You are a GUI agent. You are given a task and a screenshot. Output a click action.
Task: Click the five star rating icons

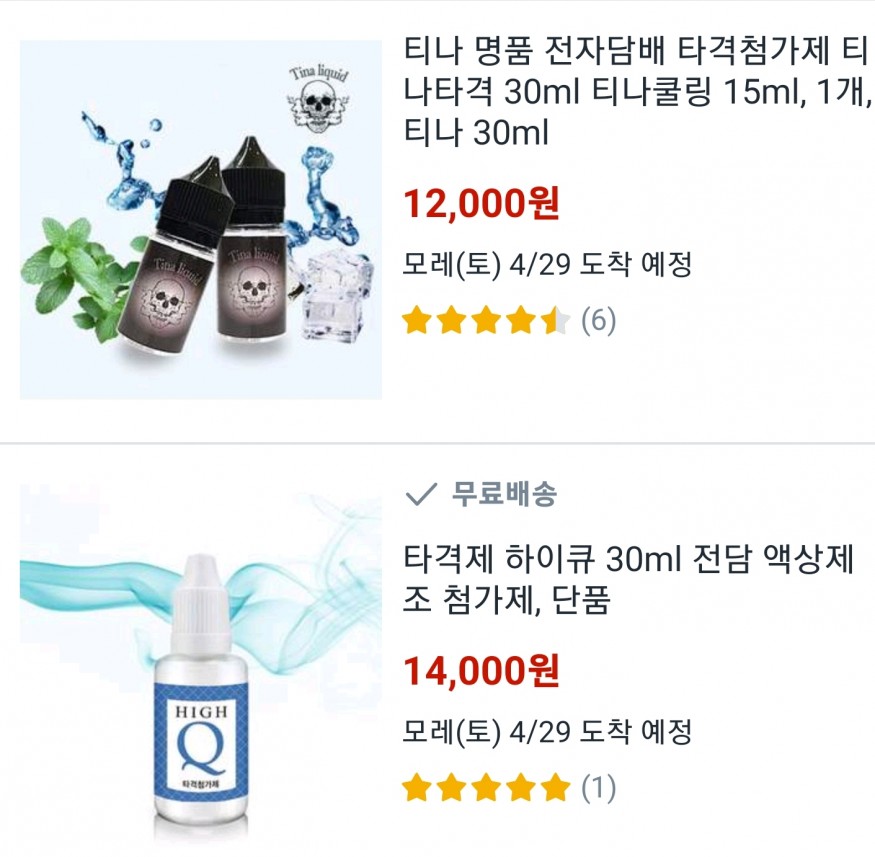pos(486,788)
